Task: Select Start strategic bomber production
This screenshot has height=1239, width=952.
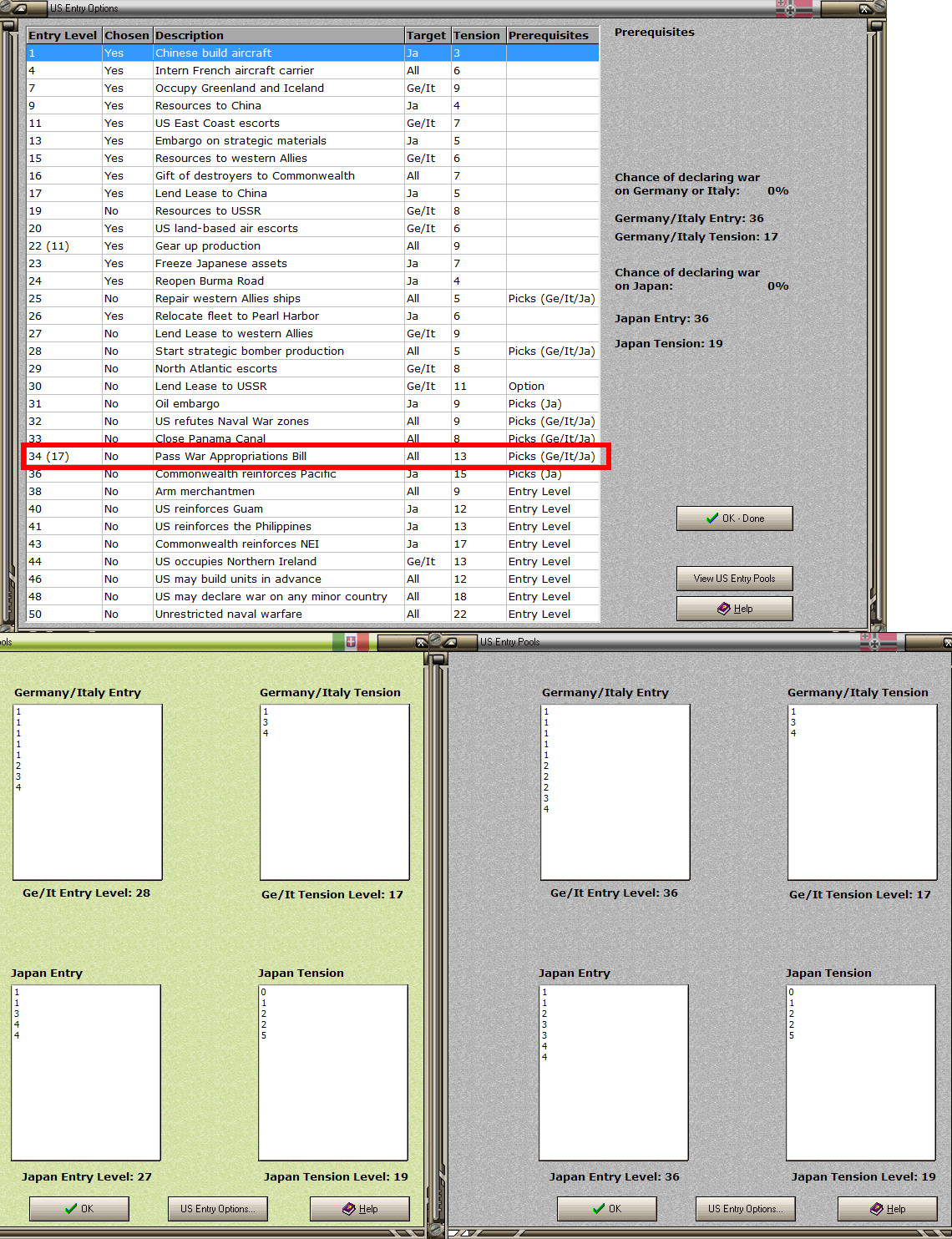Action: pyautogui.click(x=312, y=351)
